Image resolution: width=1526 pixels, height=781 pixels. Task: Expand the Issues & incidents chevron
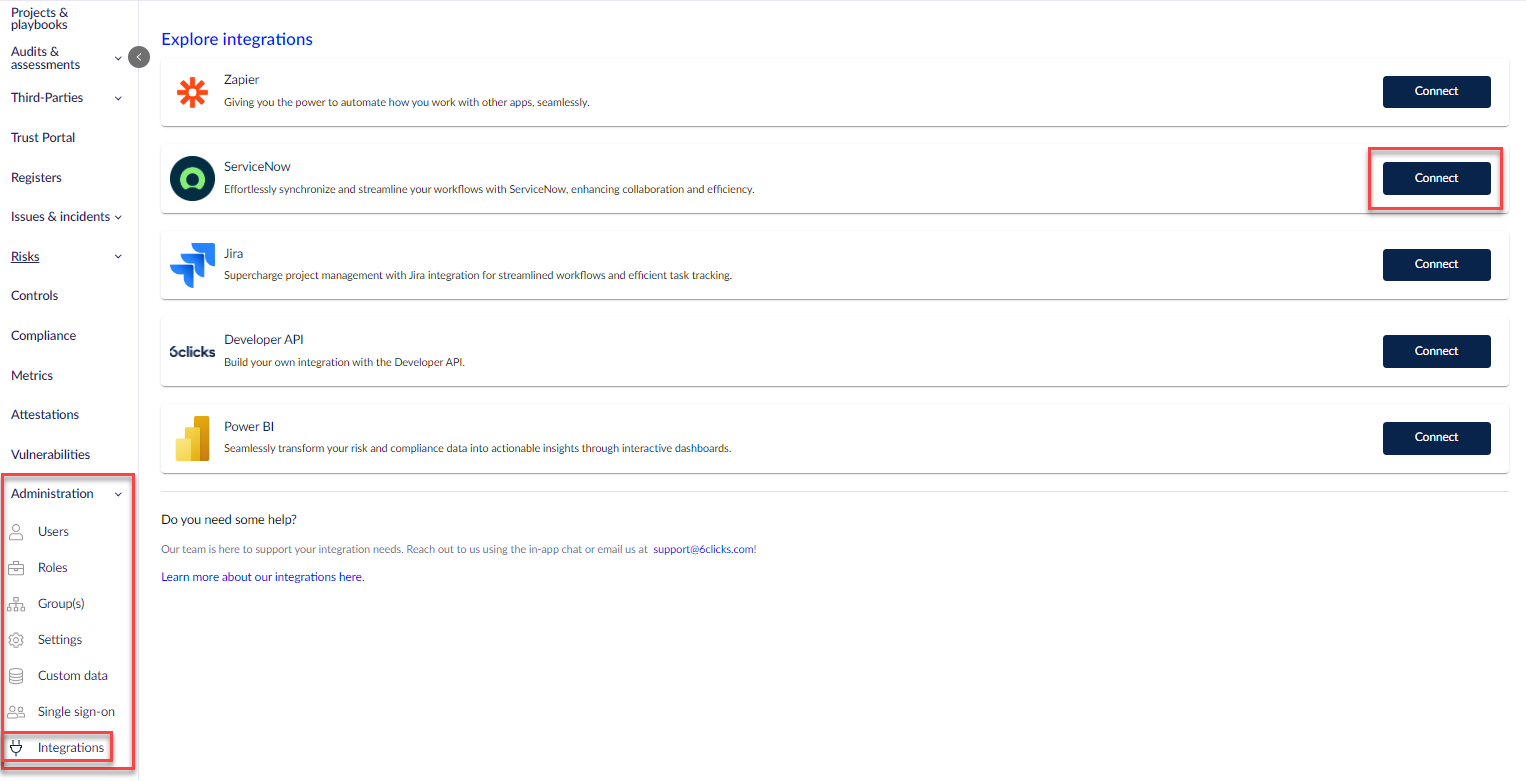(x=118, y=217)
